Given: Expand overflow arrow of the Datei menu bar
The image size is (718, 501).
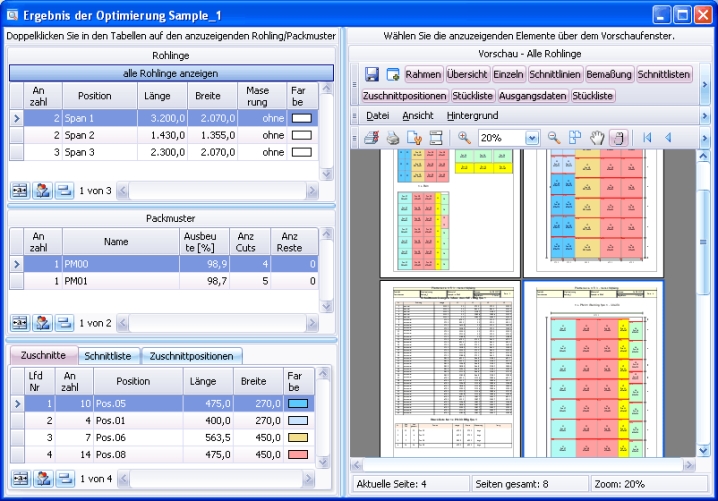Looking at the screenshot, I should coord(704,116).
